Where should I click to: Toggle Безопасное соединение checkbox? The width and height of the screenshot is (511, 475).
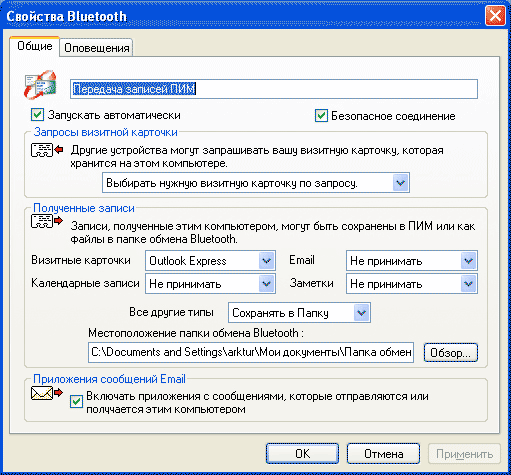(x=321, y=116)
